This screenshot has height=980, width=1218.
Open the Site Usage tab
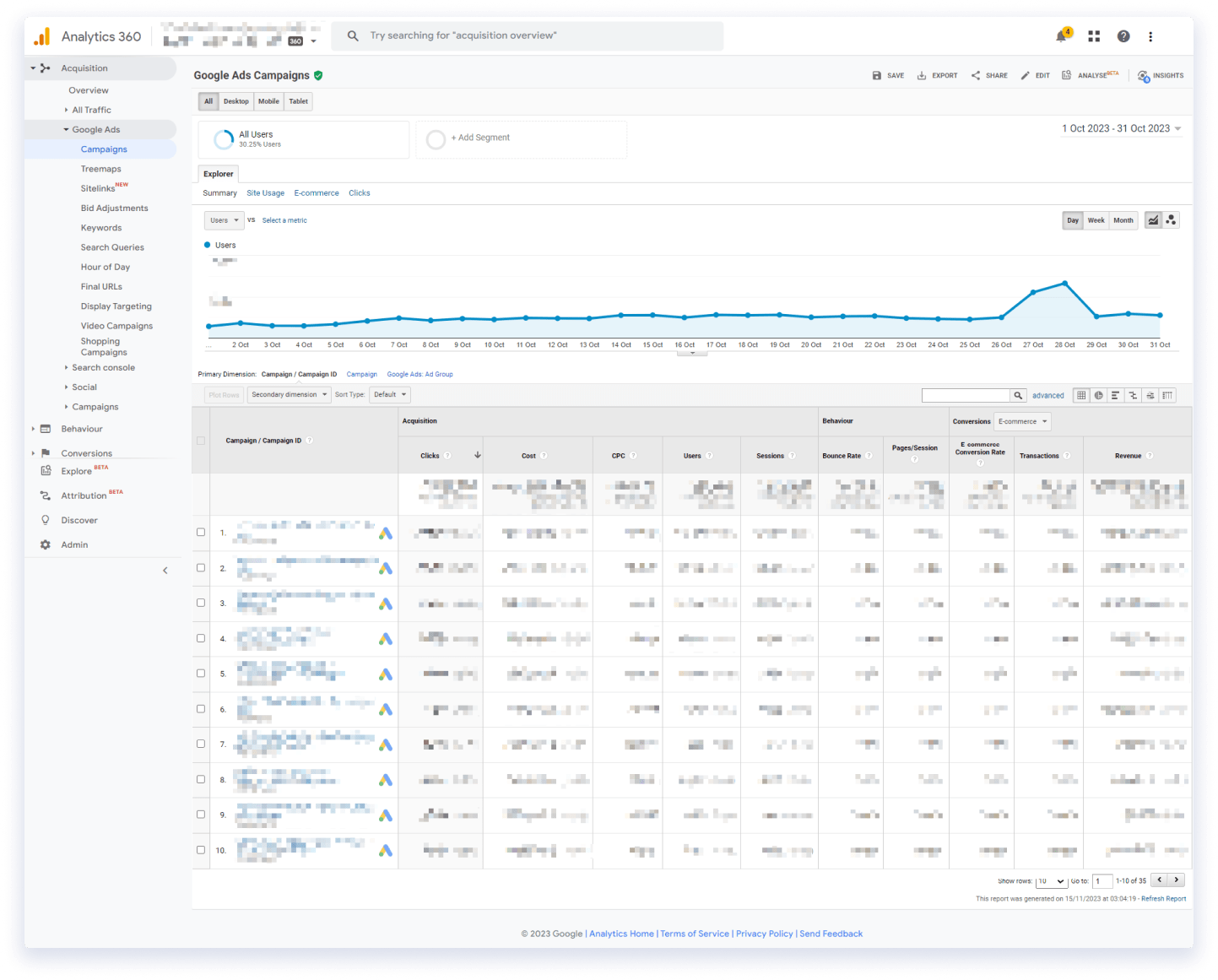click(265, 193)
